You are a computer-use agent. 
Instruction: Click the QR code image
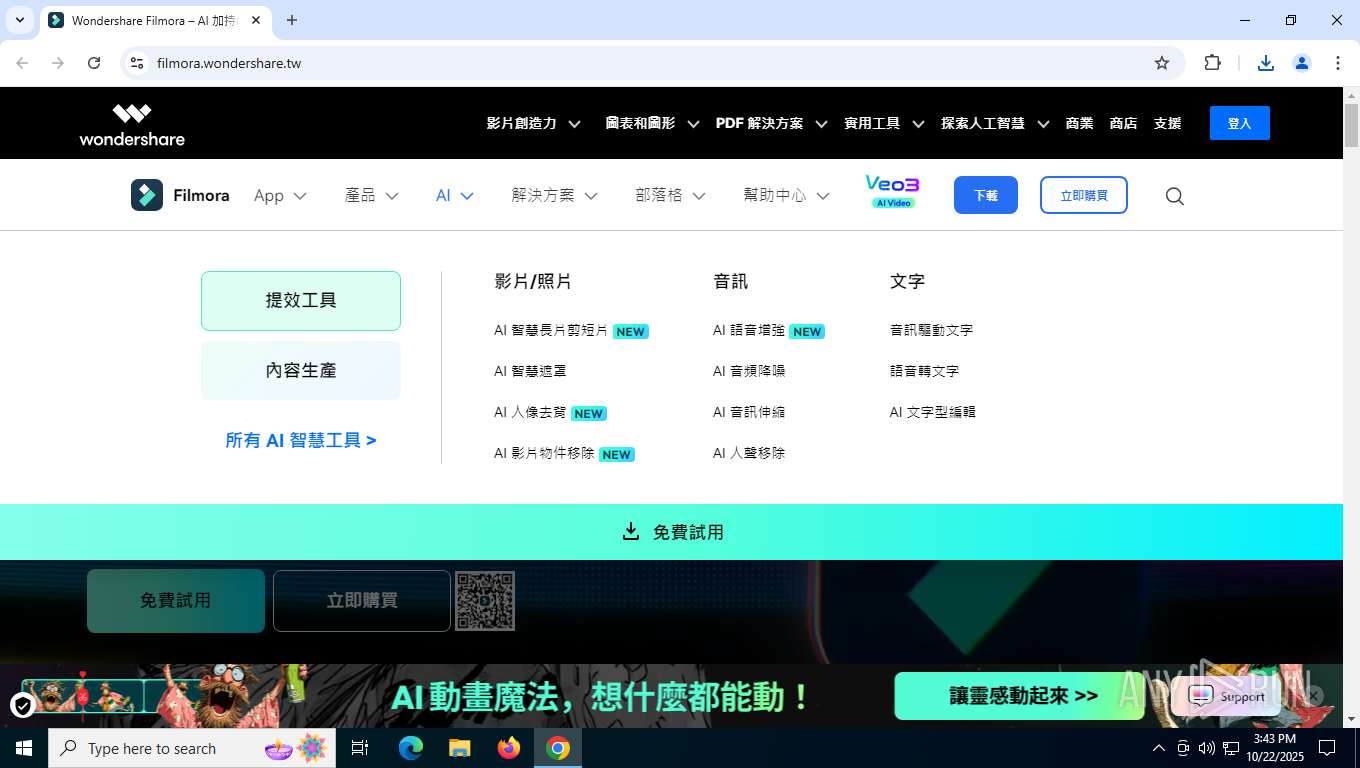pyautogui.click(x=485, y=601)
